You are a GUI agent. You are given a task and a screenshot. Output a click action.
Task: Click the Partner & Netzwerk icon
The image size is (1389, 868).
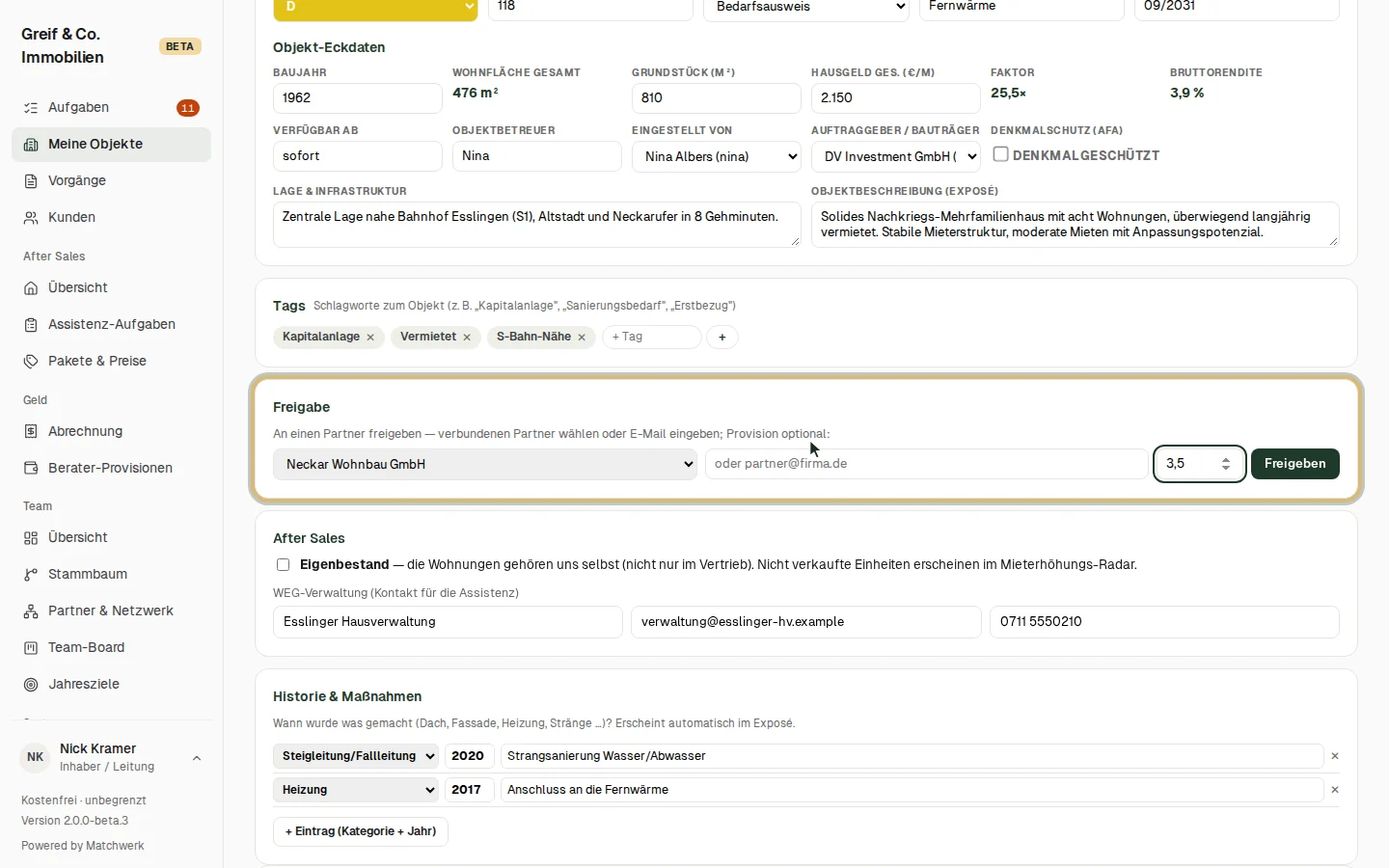(31, 611)
